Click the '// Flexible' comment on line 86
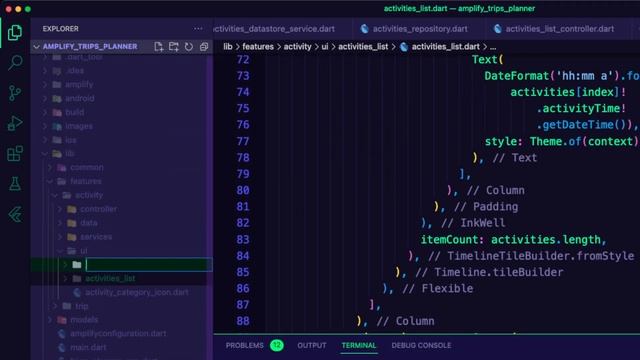The width and height of the screenshot is (640, 360). 438,289
